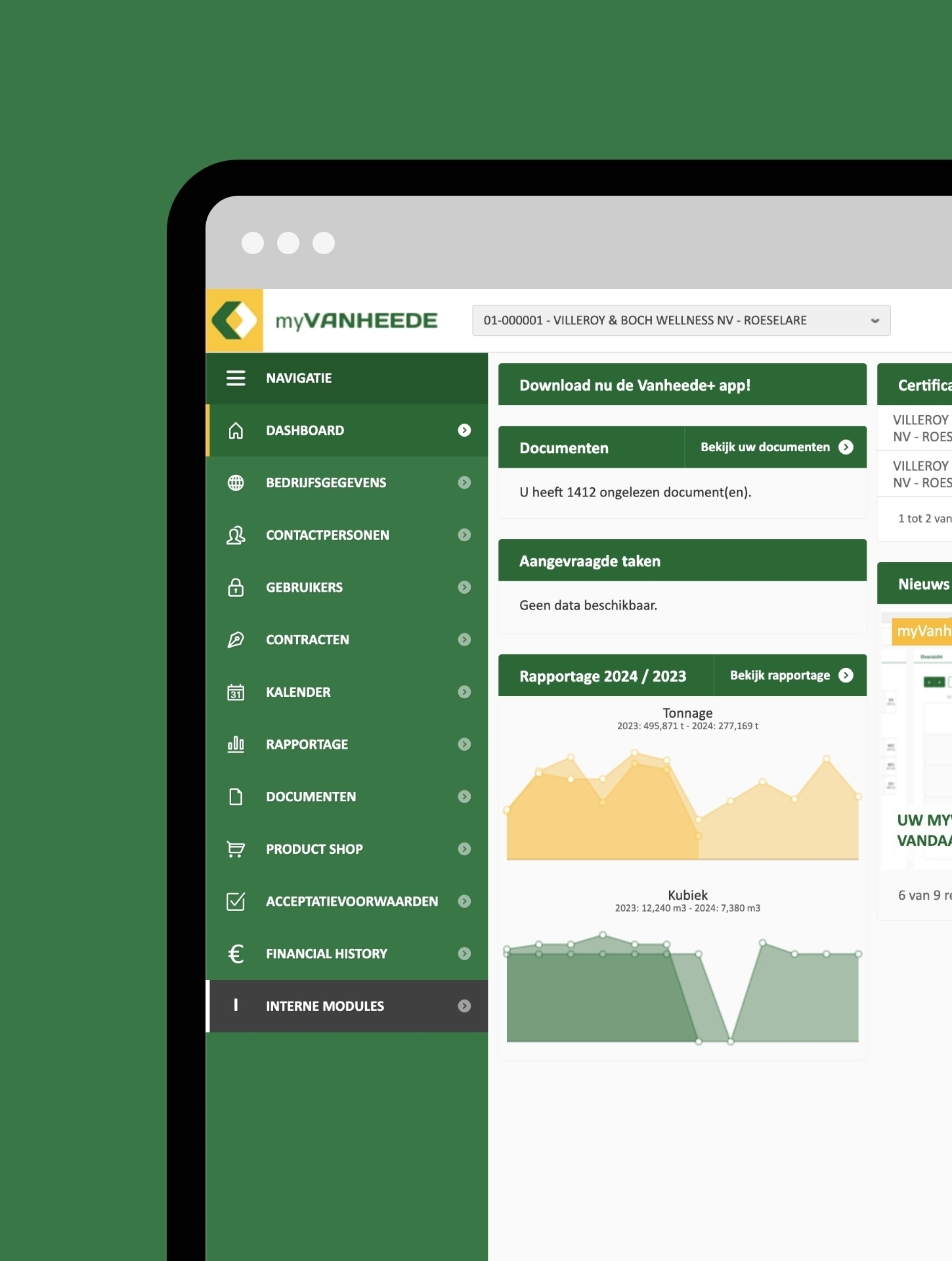Expand Acceptatievoorwaarden with its arrow
Screen dimensions: 952x1261
(x=464, y=901)
